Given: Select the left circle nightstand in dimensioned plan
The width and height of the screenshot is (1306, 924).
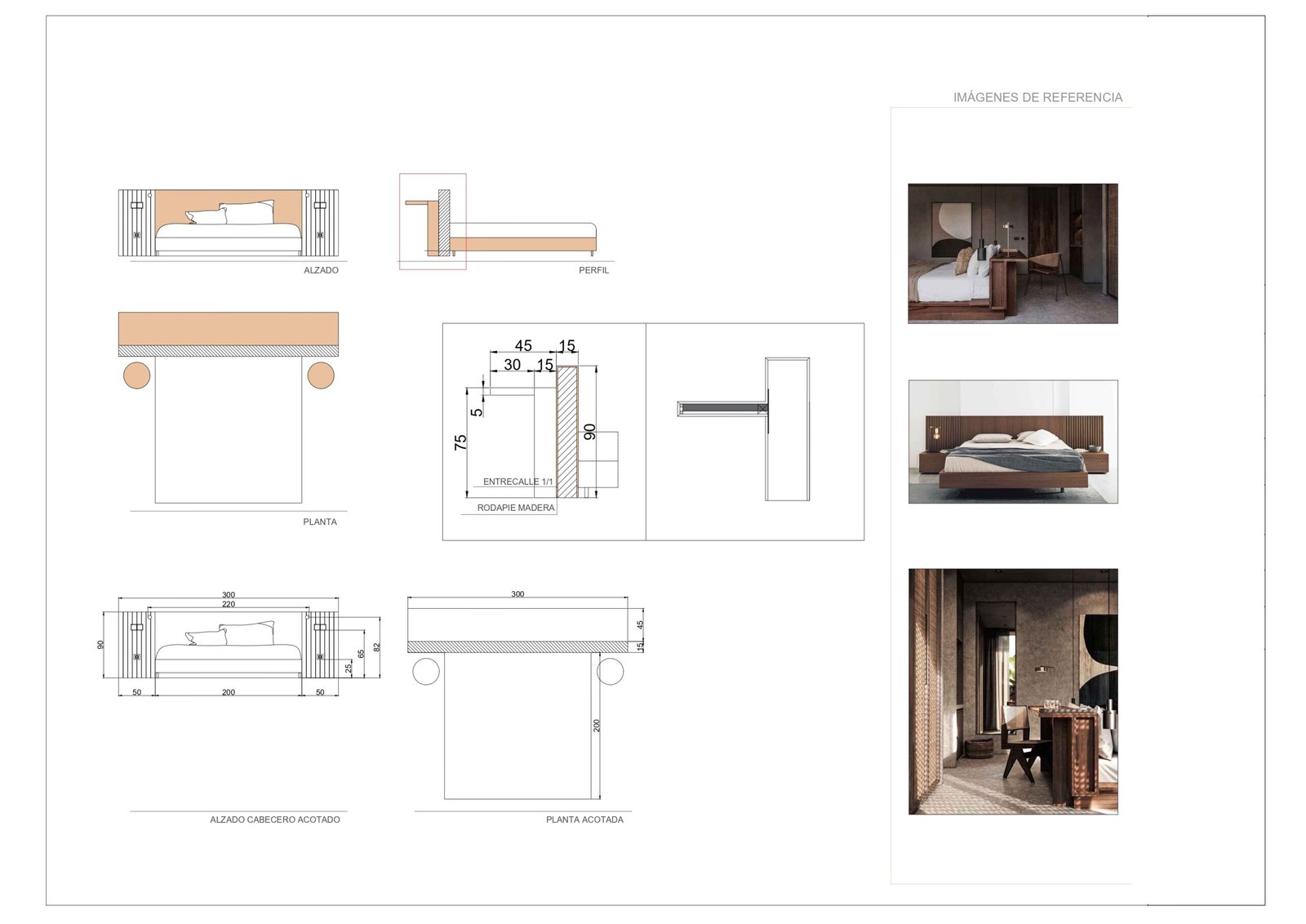Looking at the screenshot, I should pos(426,671).
